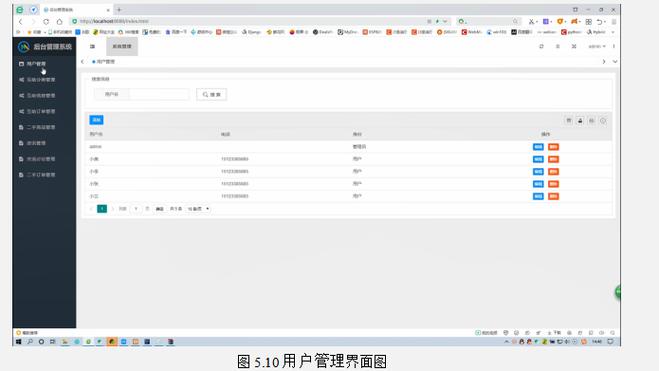Screen dimensions: 659x371
Task: Open the python bookmark
Action: (572, 32)
